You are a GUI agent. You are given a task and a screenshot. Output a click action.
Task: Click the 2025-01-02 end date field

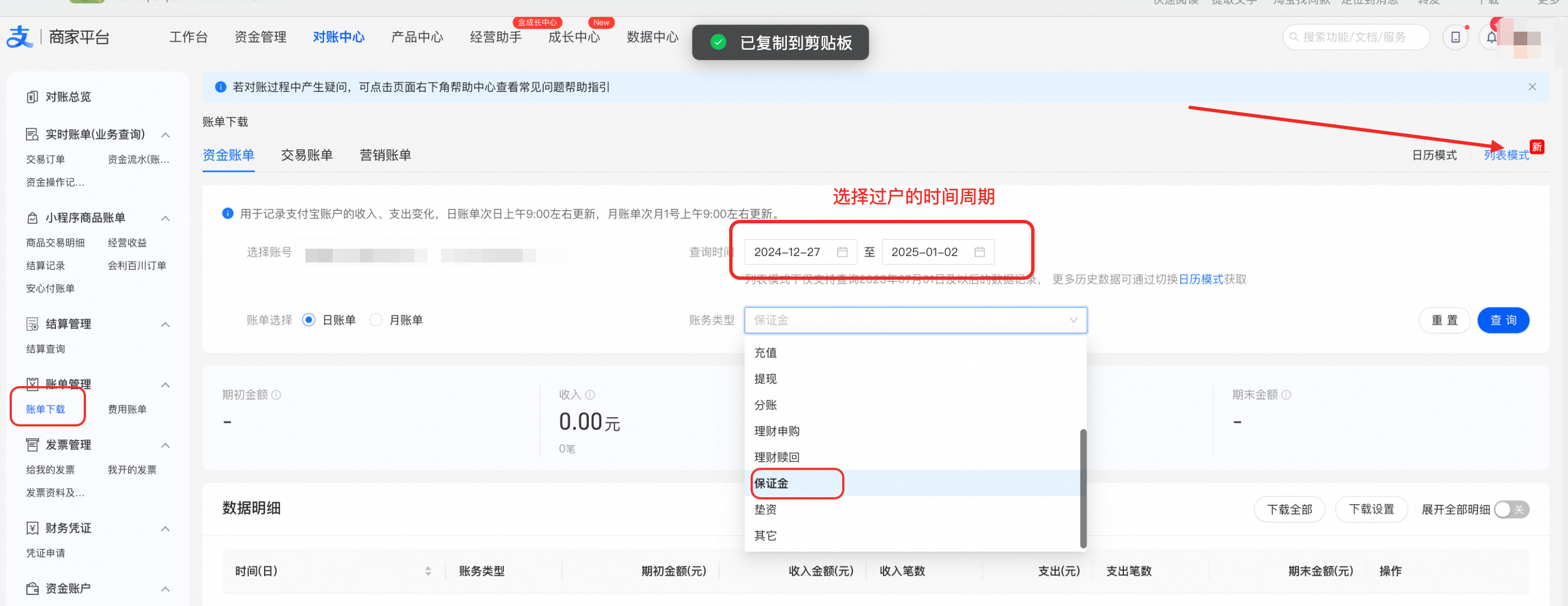tap(937, 252)
